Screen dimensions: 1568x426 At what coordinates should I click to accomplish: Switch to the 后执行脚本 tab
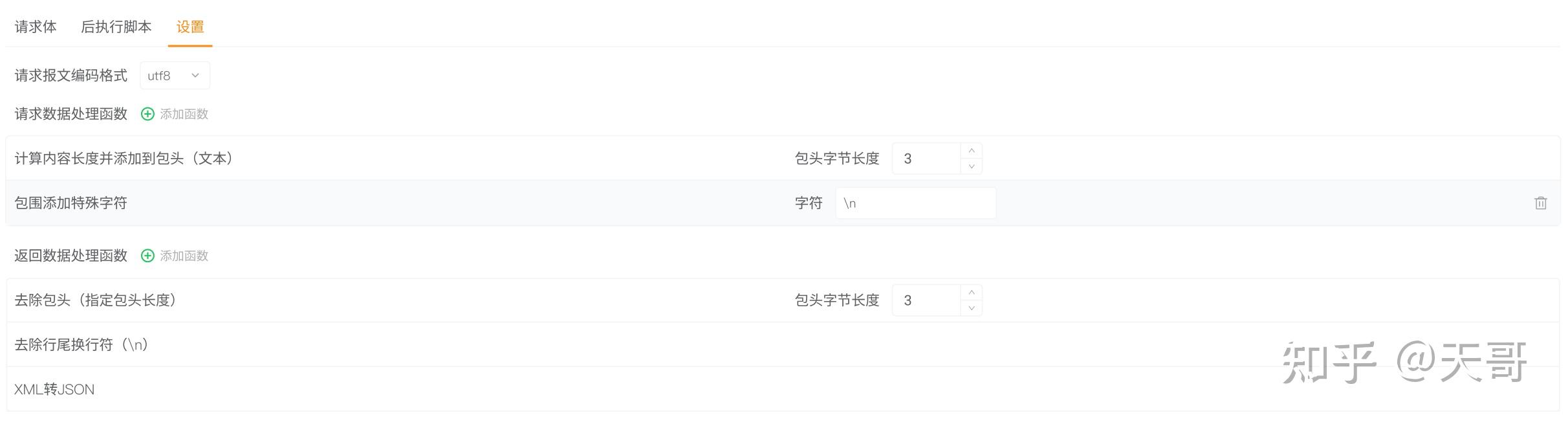point(116,27)
